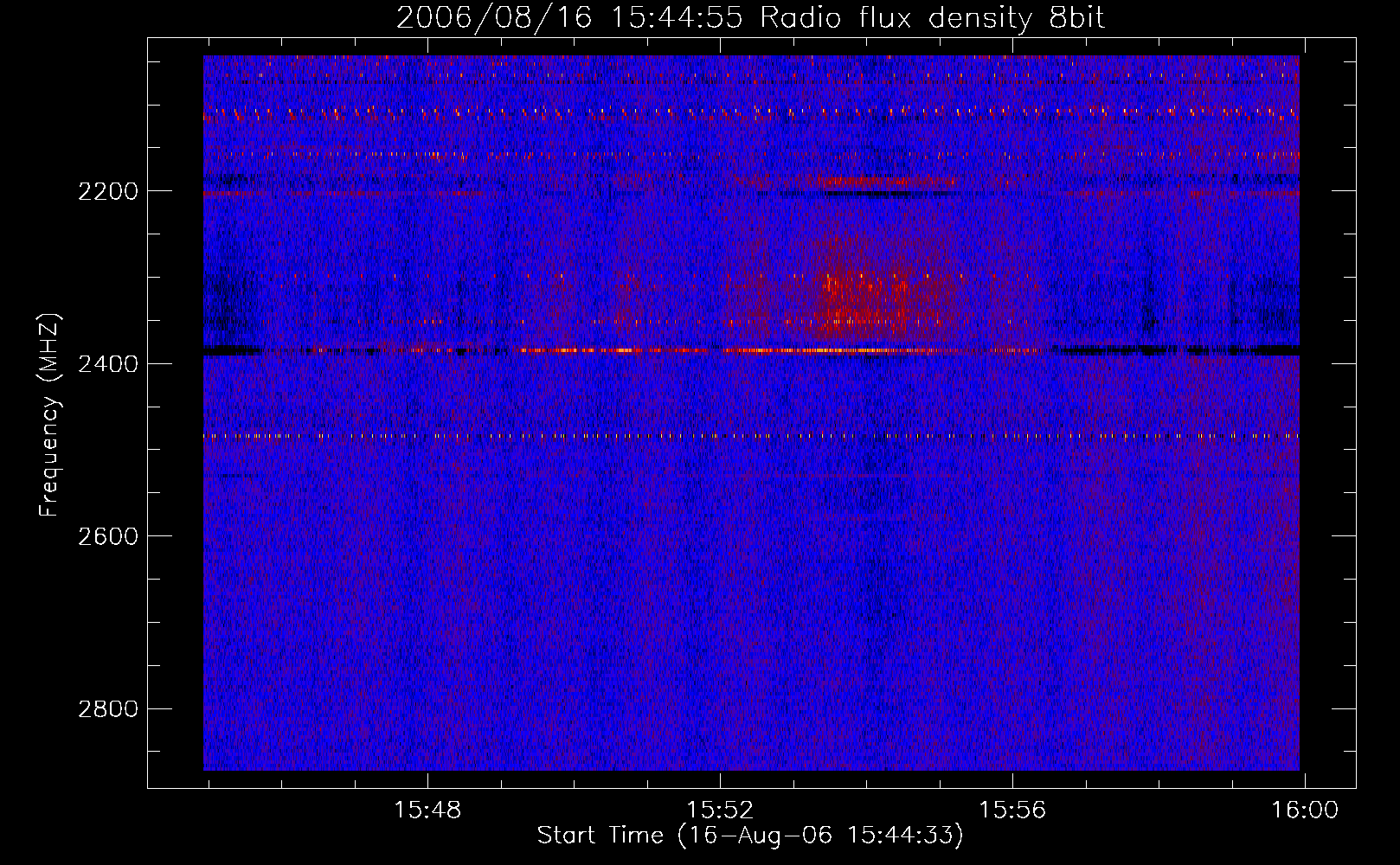
Task: Click the 15:52 time tick label
Action: point(720,811)
